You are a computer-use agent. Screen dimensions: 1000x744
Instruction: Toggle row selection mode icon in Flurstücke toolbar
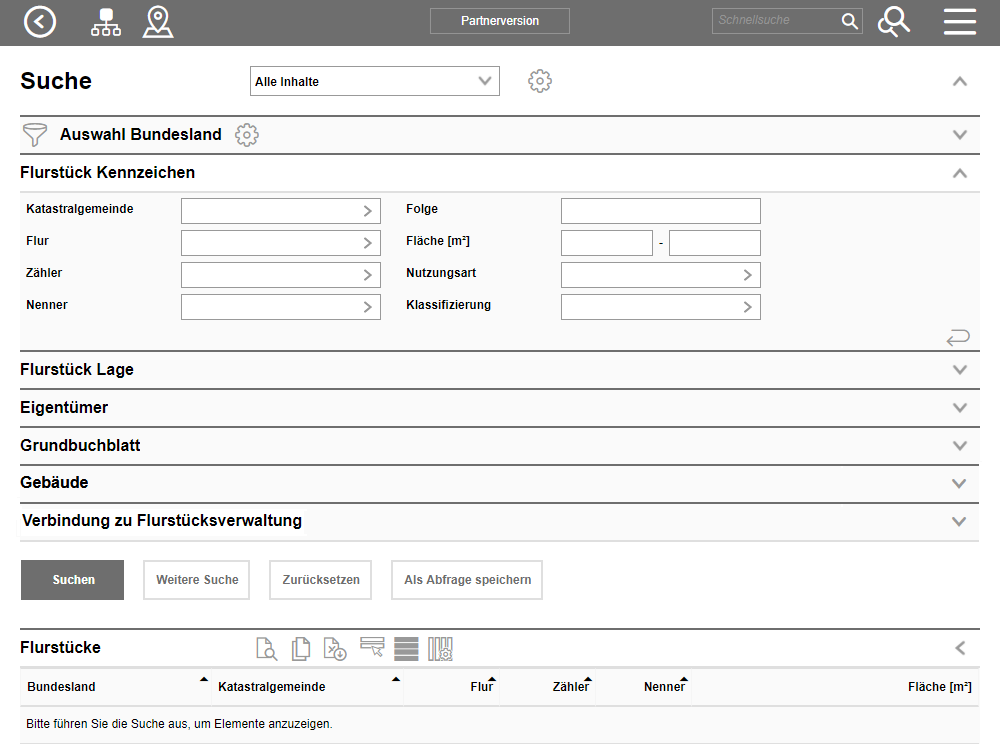(372, 648)
